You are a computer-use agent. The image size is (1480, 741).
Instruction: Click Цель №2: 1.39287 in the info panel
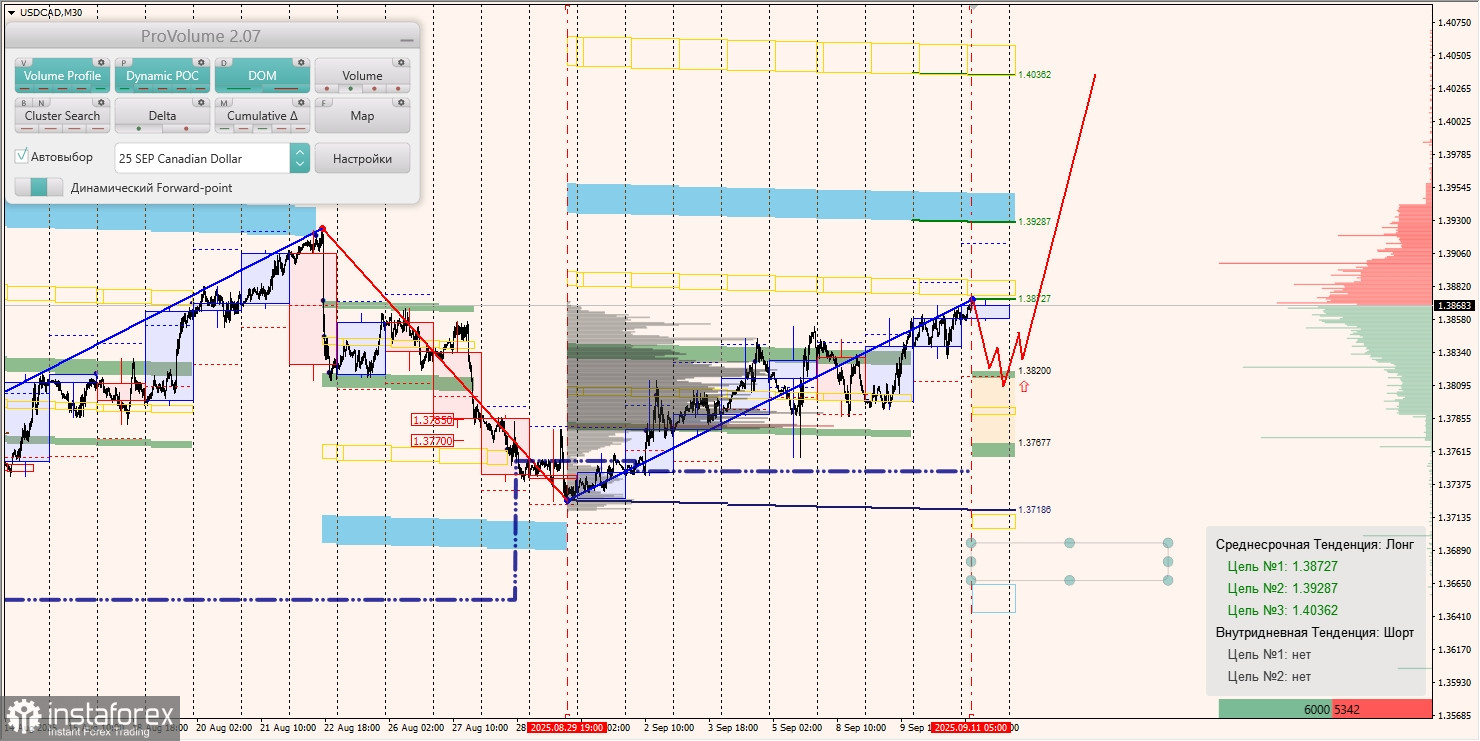click(x=1283, y=588)
